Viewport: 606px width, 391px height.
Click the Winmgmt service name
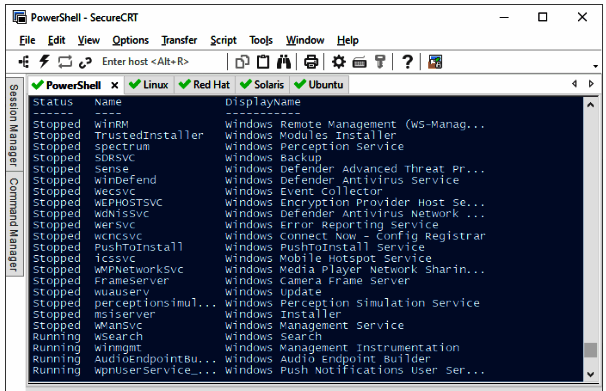pos(118,348)
